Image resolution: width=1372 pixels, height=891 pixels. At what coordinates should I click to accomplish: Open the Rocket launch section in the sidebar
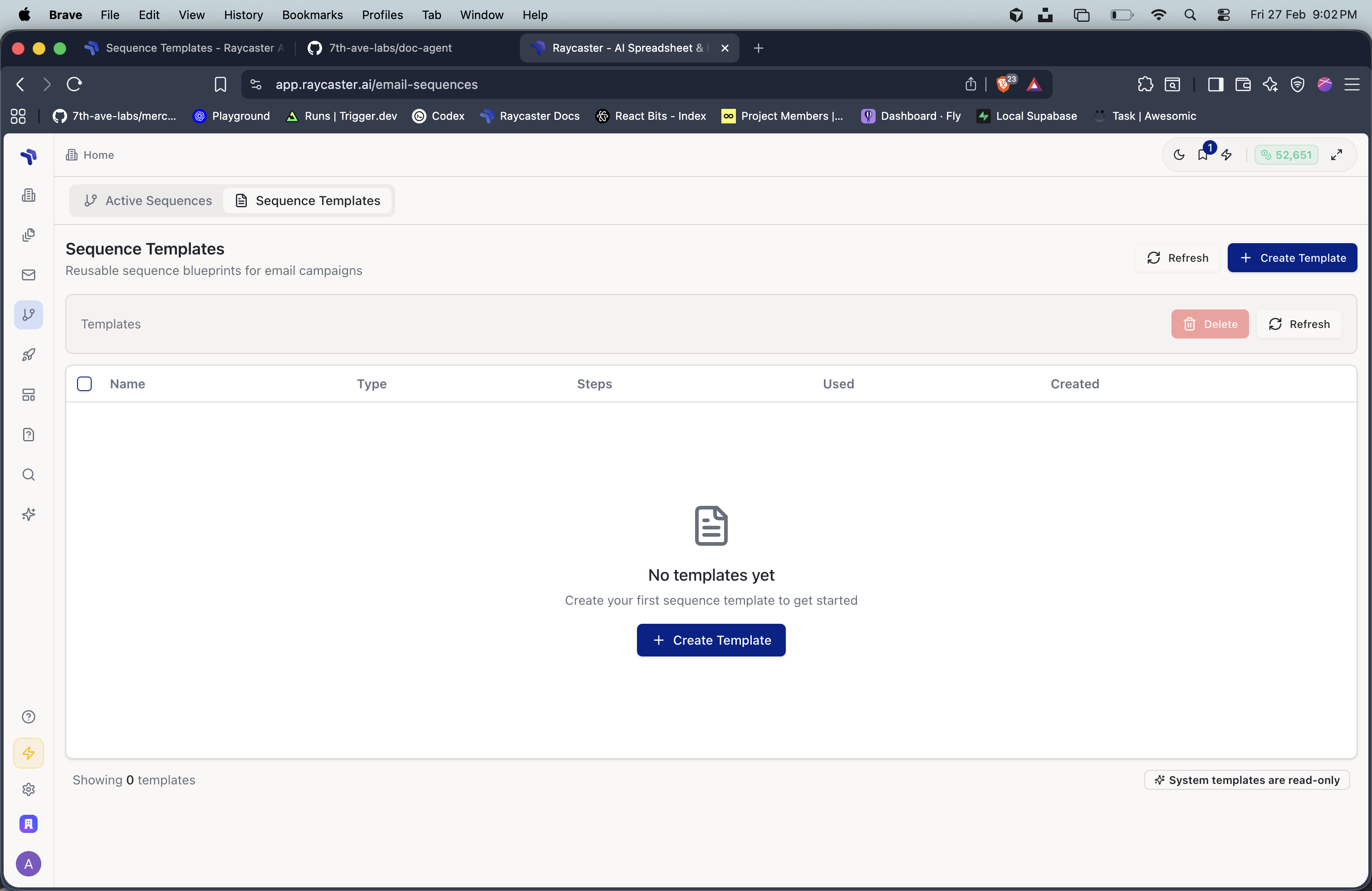point(28,354)
